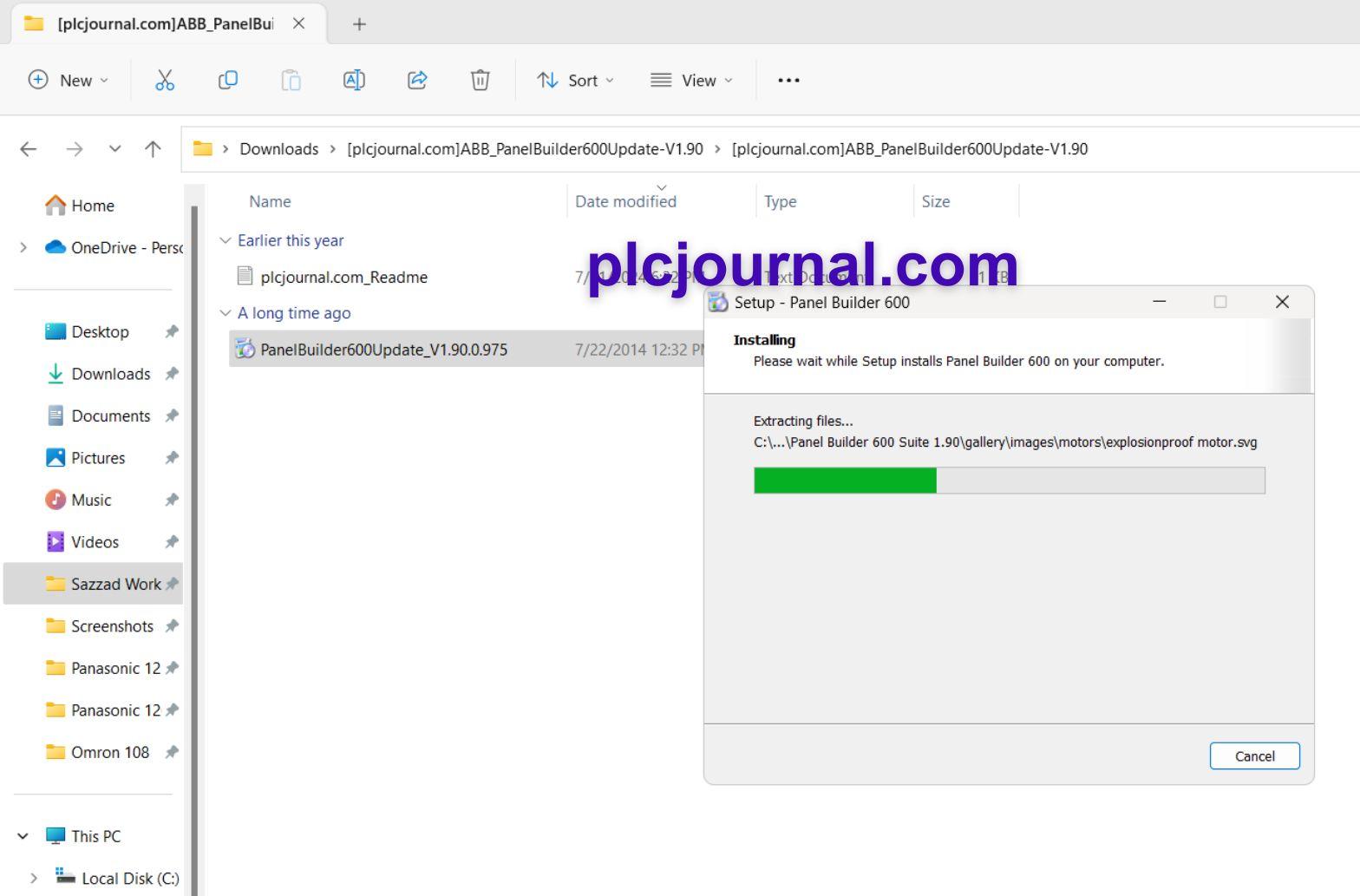Click the first ABB_PanelBuilder600Update-V1.90 breadcrumb
Screen dimensions: 1360x896
[525, 149]
